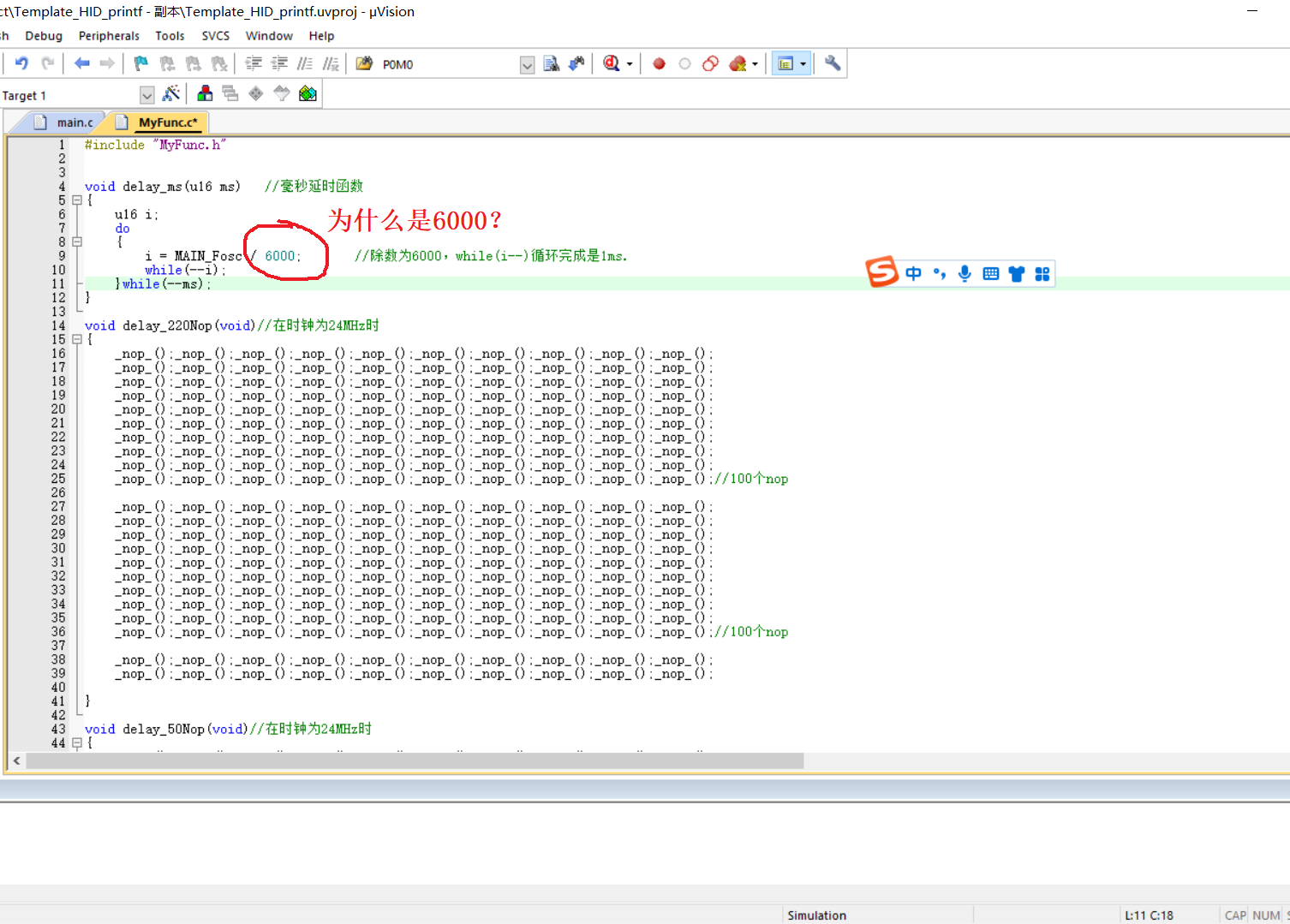Click the Sogou S logo

pos(881,272)
